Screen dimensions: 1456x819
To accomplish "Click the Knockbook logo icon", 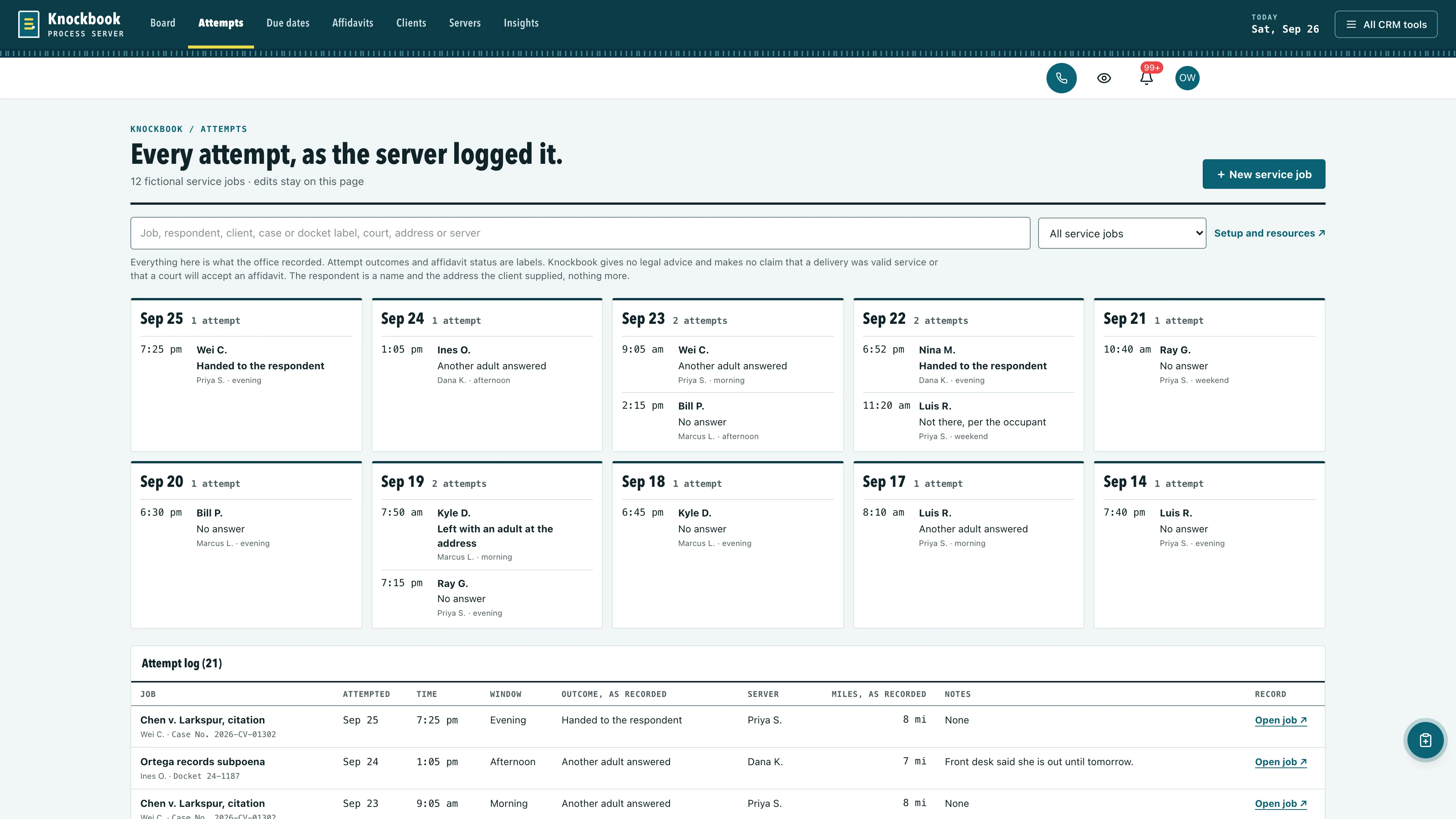I will [x=28, y=24].
